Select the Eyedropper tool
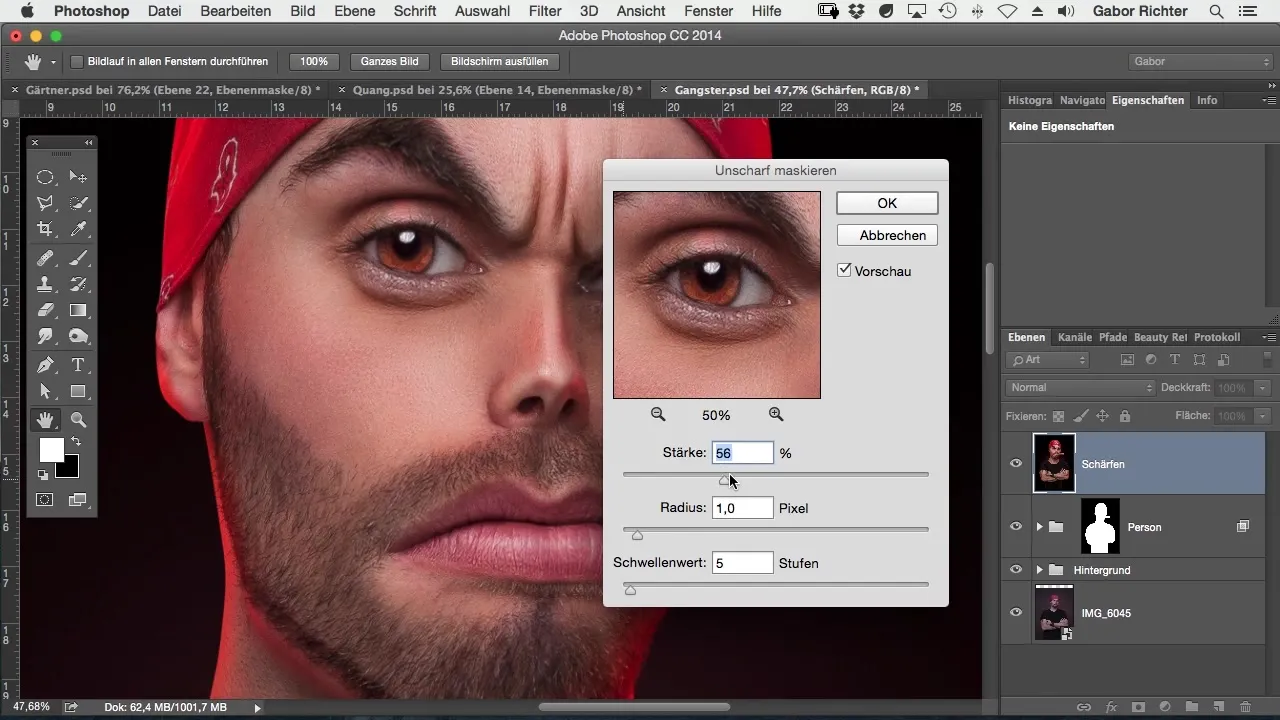 tap(78, 229)
